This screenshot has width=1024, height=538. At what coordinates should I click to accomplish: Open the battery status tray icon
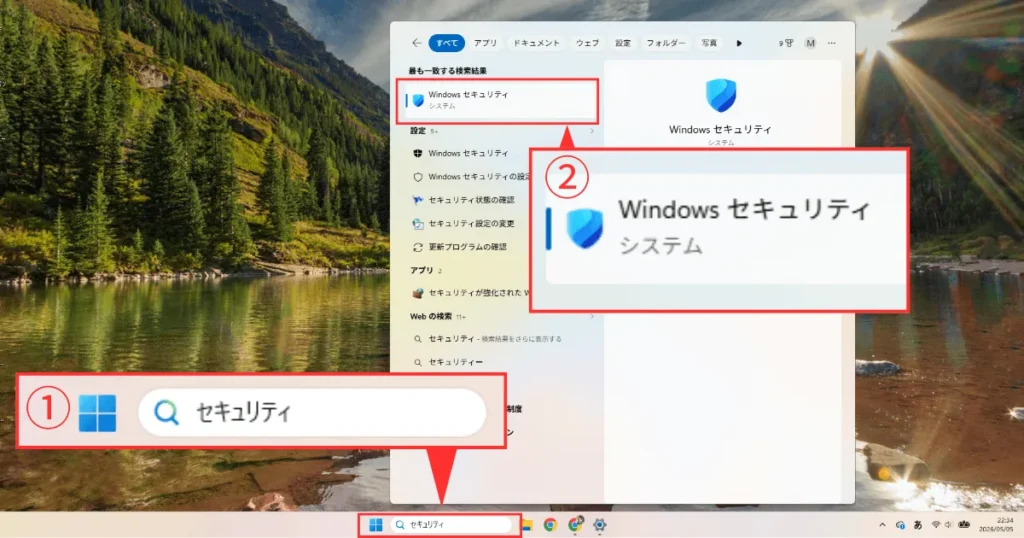coord(964,525)
